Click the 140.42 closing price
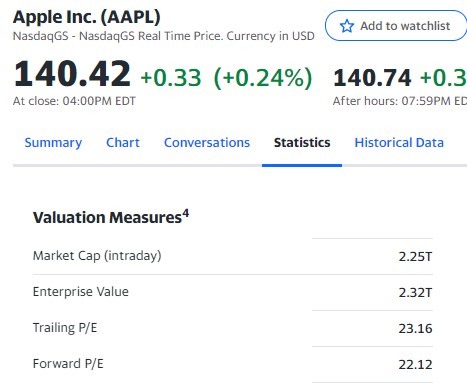The width and height of the screenshot is (467, 386). coord(72,74)
